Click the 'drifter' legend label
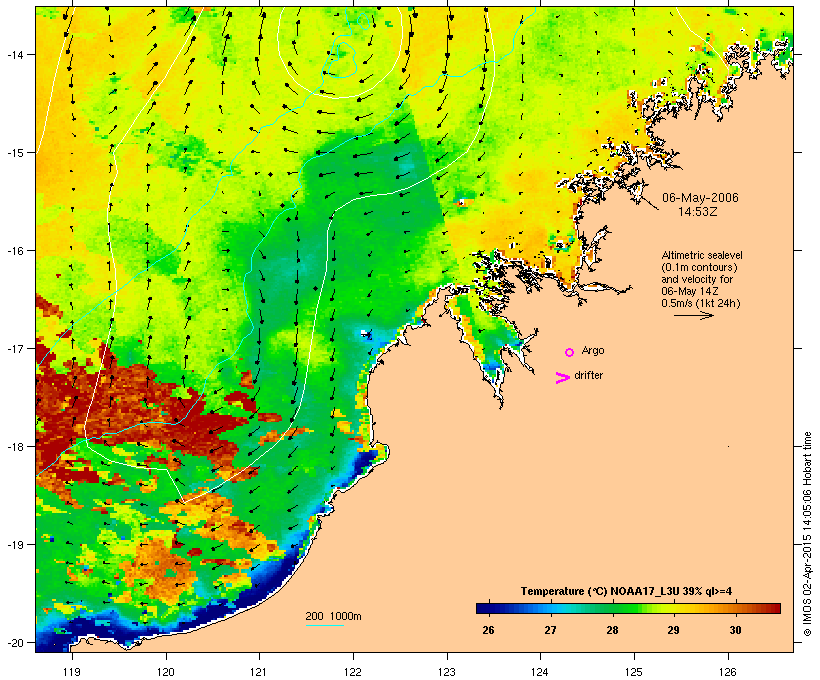 pos(588,375)
